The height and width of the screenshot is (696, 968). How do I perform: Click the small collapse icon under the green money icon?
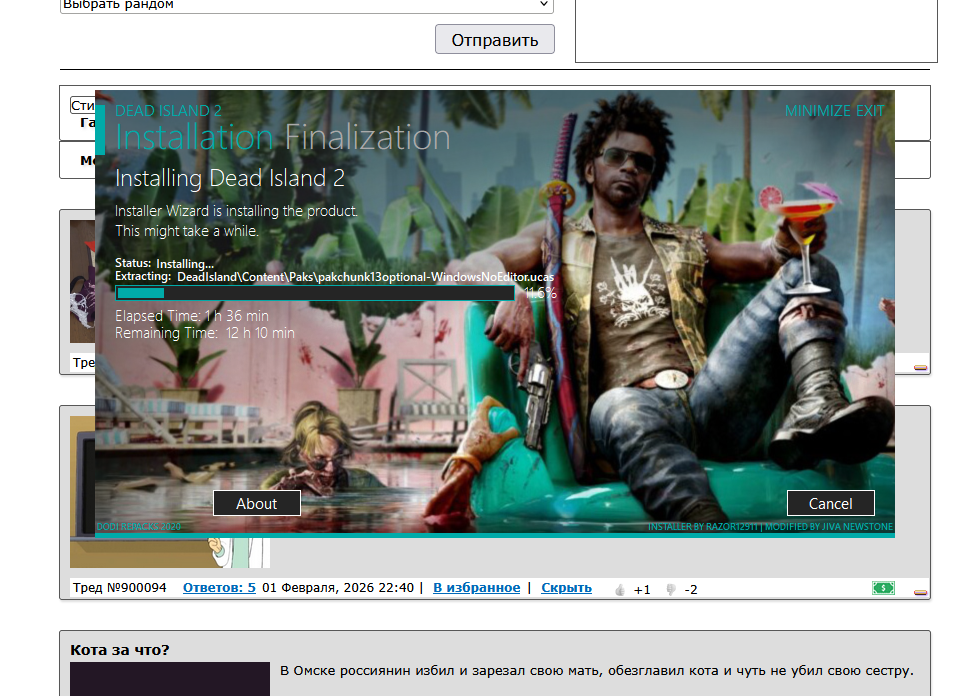(x=920, y=593)
